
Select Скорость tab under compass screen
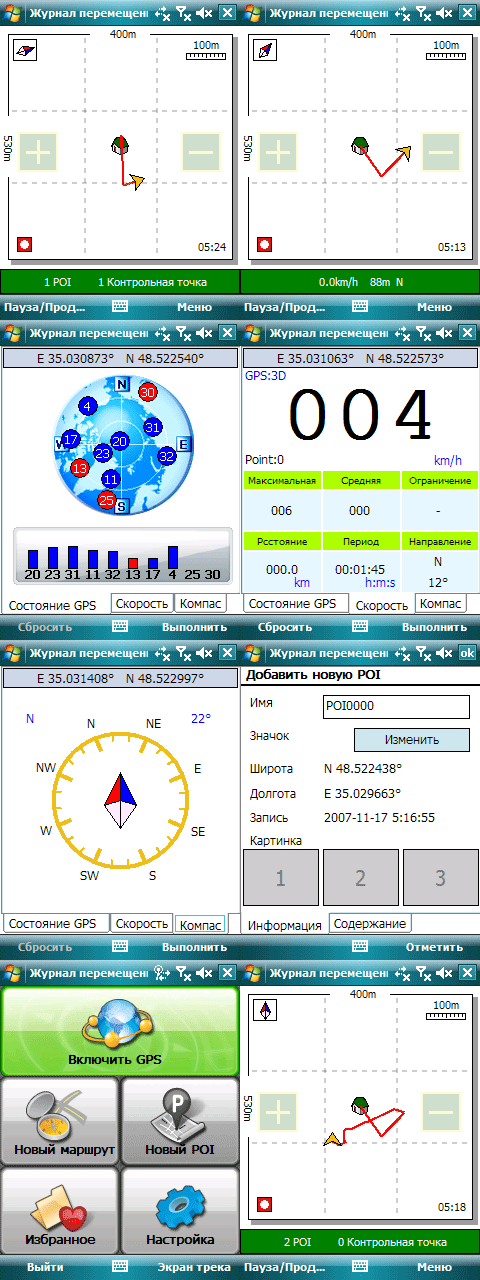point(138,923)
